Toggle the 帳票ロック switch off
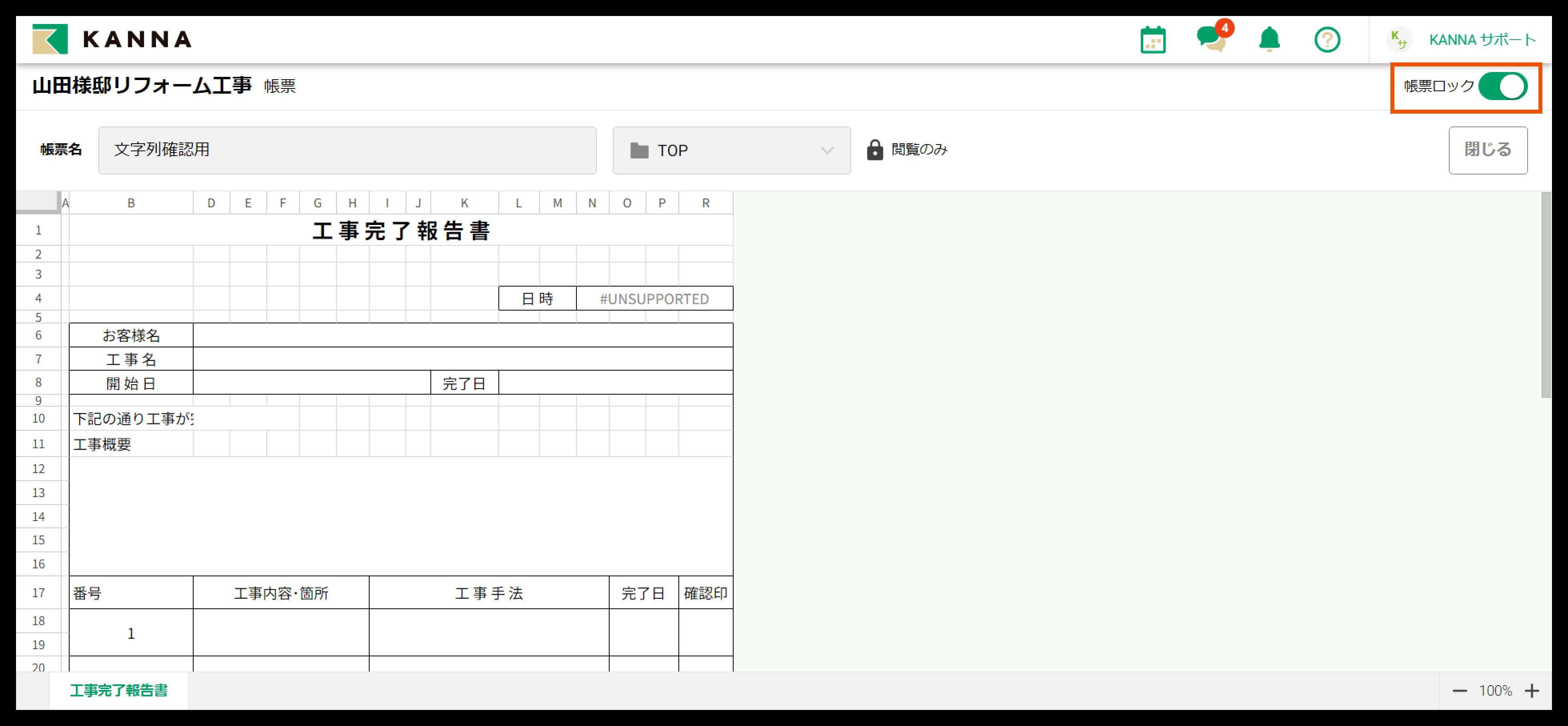Screen dimensions: 1568x726 tap(1503, 86)
